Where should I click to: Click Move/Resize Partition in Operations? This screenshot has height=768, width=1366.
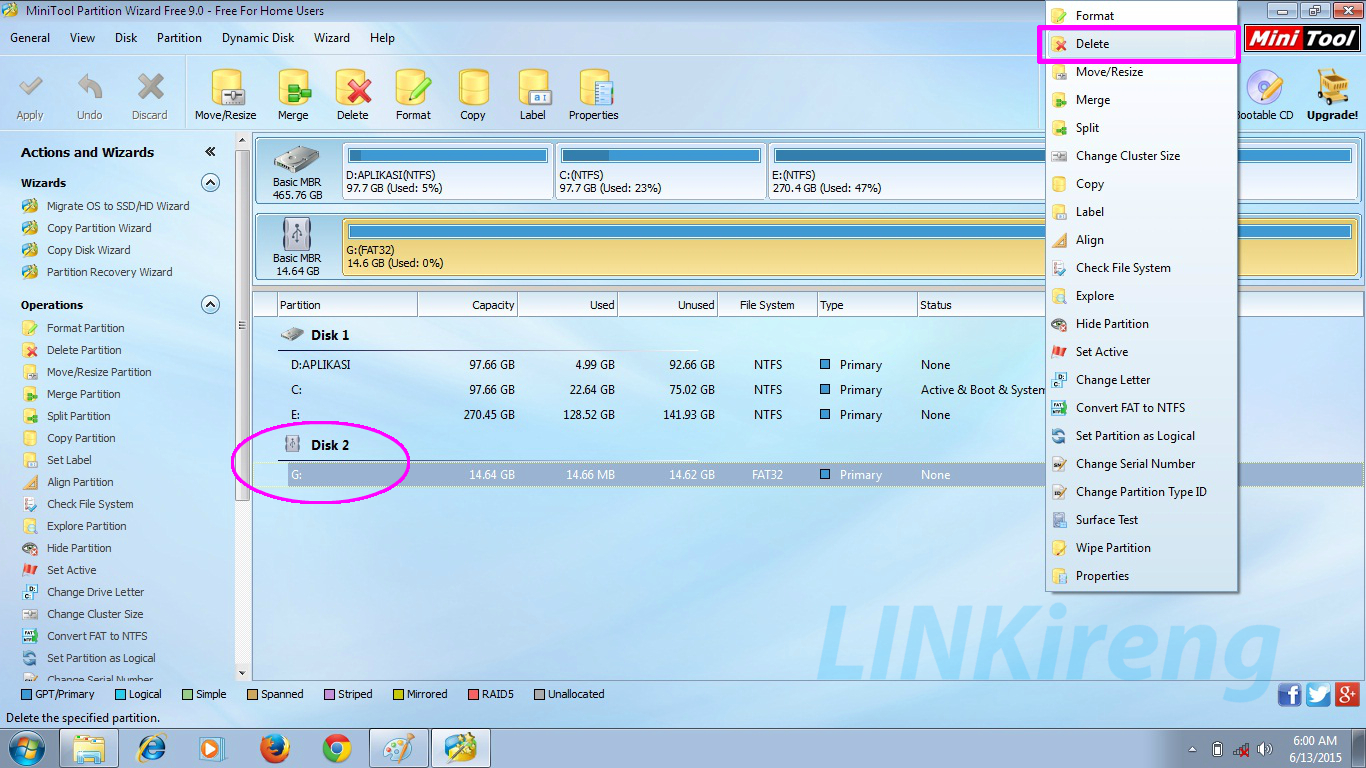click(99, 372)
